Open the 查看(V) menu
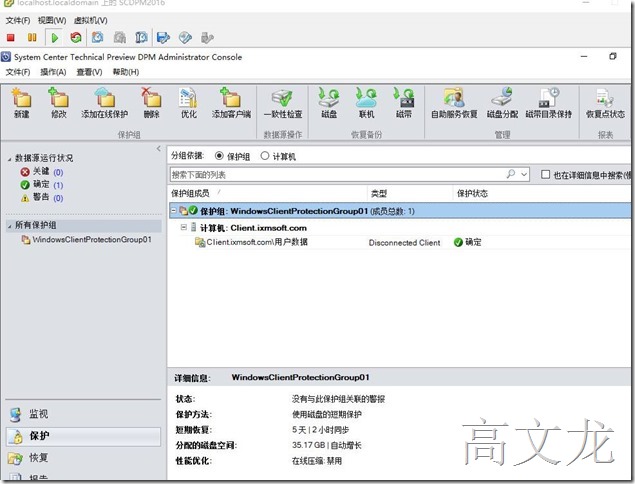 click(x=89, y=72)
